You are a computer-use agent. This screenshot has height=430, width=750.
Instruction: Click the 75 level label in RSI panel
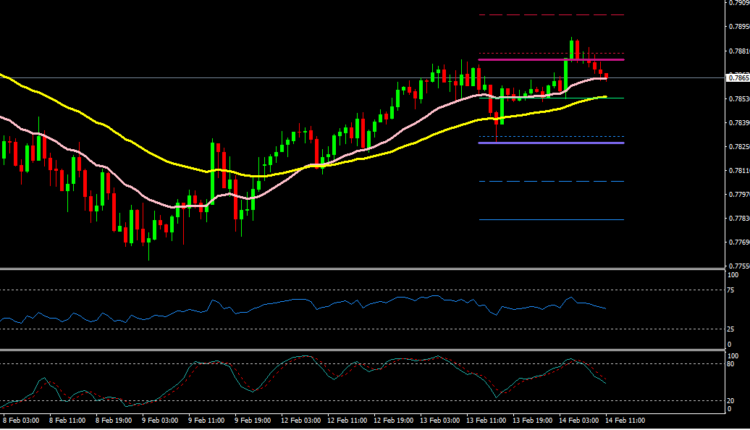[x=733, y=290]
